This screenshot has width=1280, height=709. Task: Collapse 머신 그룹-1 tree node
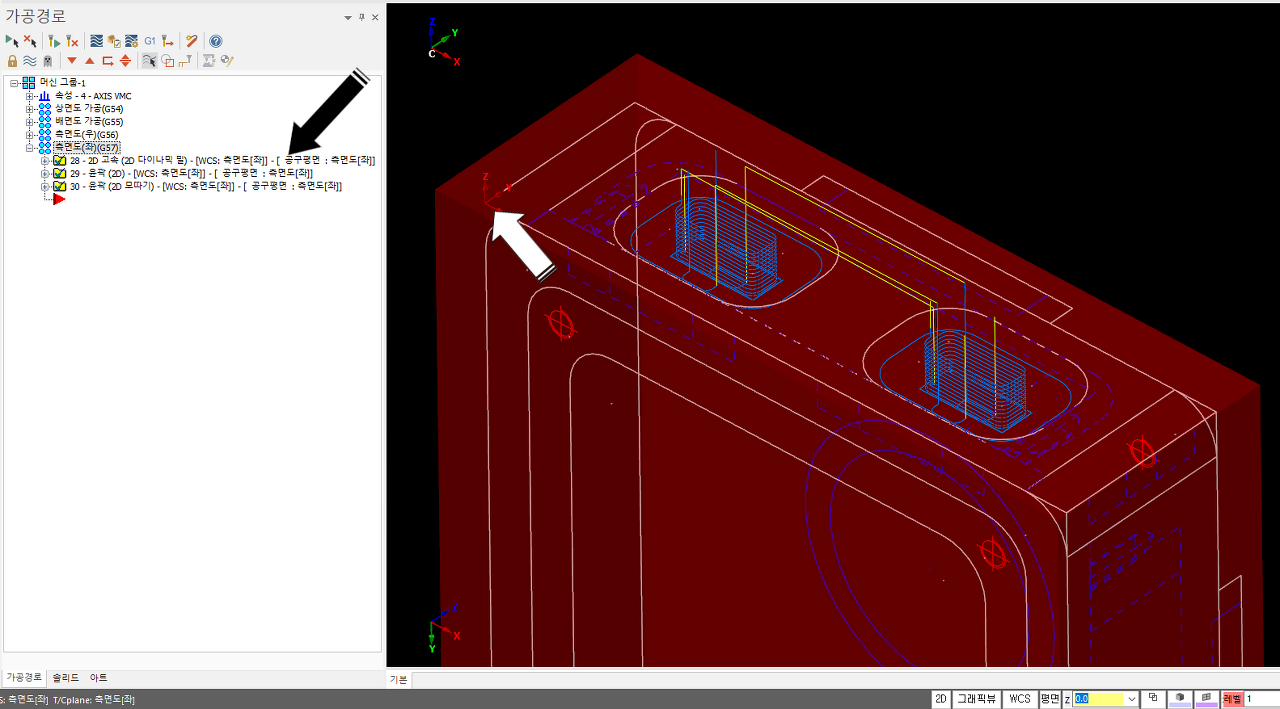tap(14, 83)
